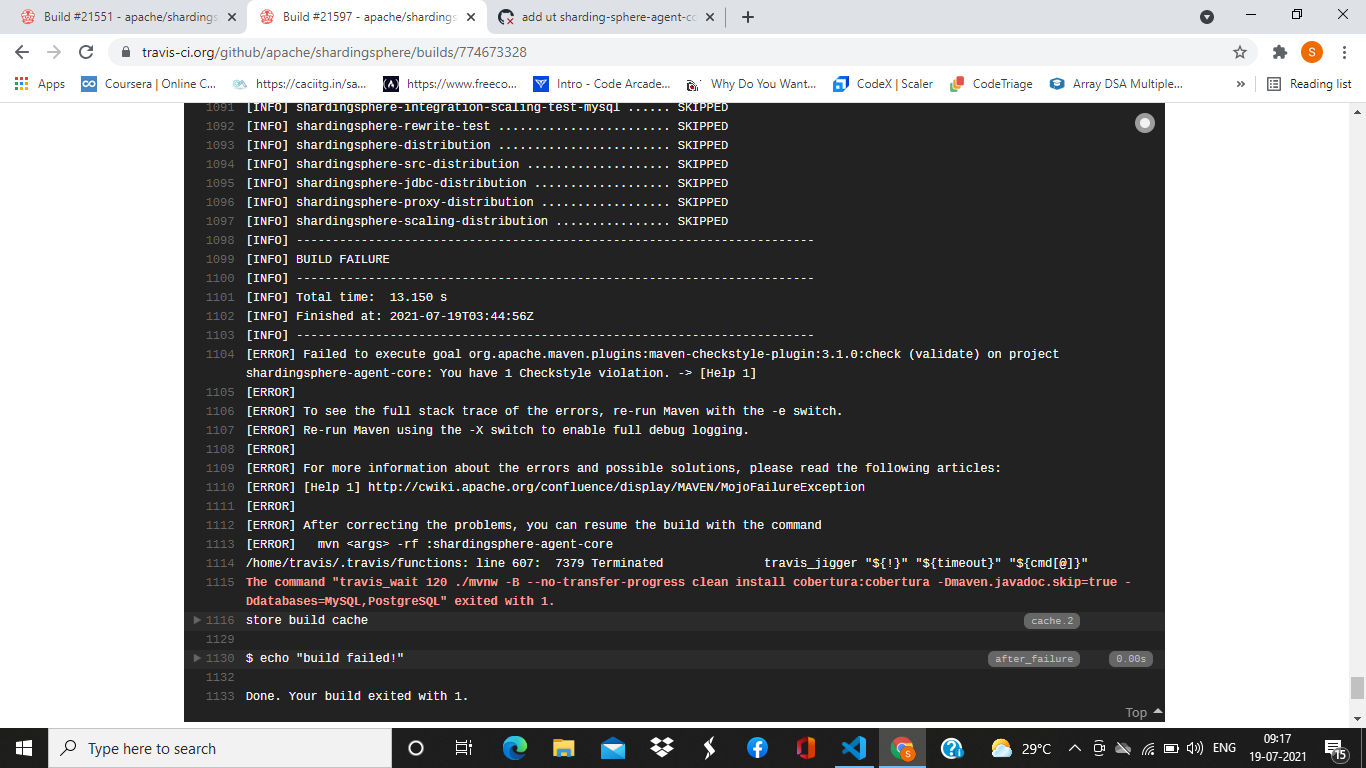Open the orange S profile avatar
Image resolution: width=1366 pixels, height=768 pixels.
click(x=1312, y=52)
